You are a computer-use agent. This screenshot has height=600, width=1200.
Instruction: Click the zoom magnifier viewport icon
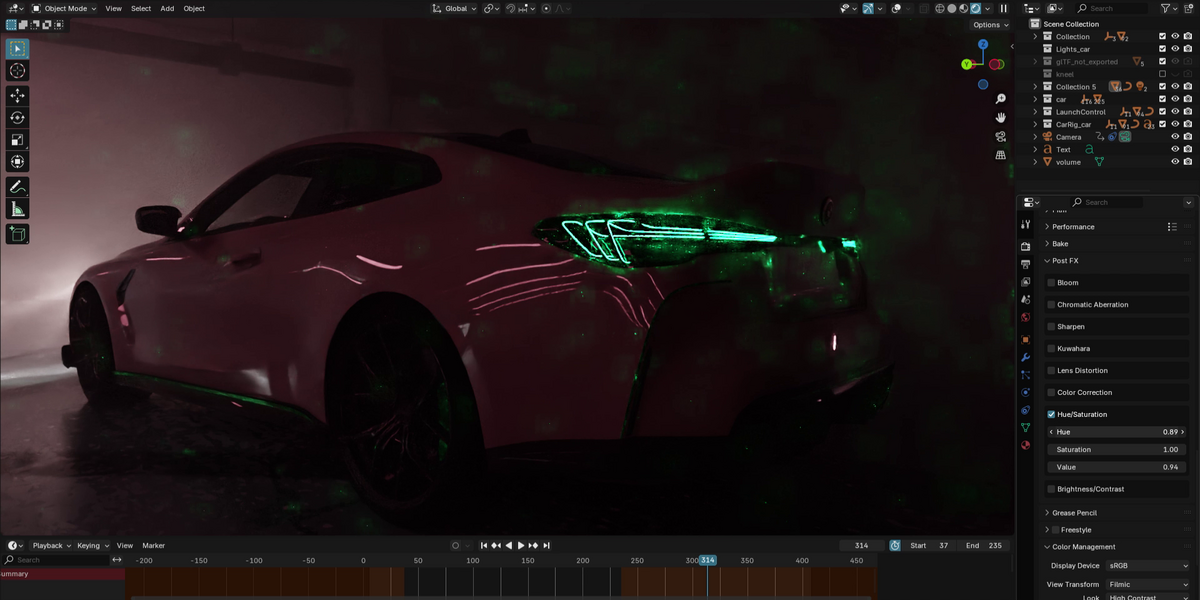click(1000, 99)
